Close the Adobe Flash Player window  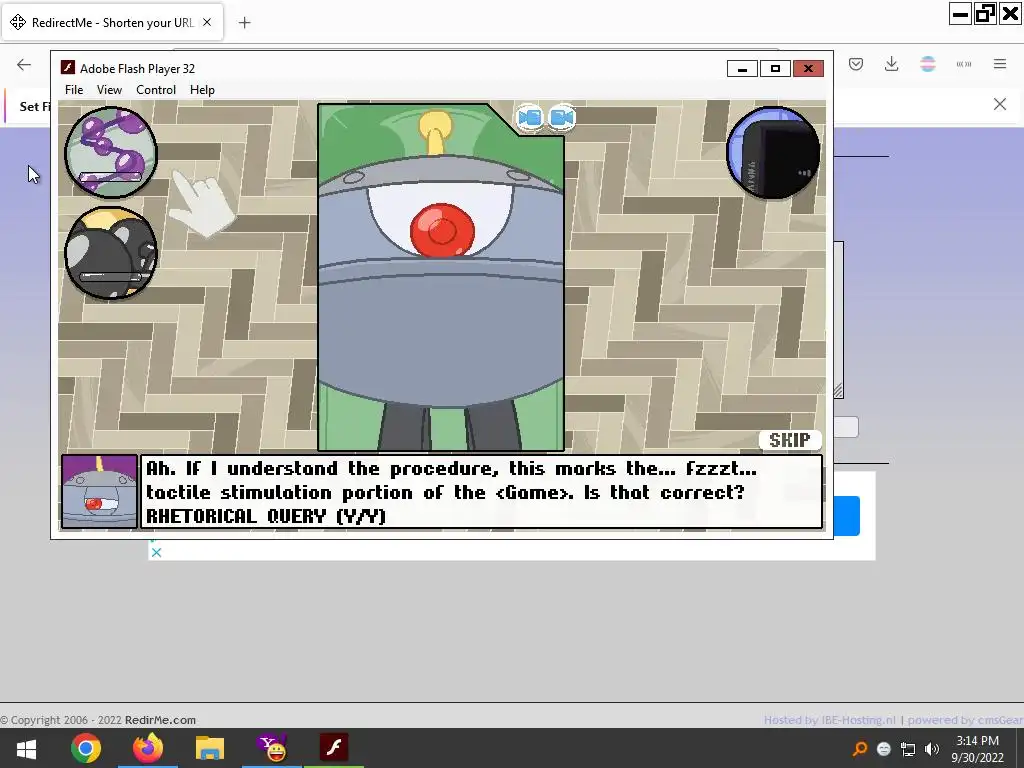tap(808, 69)
